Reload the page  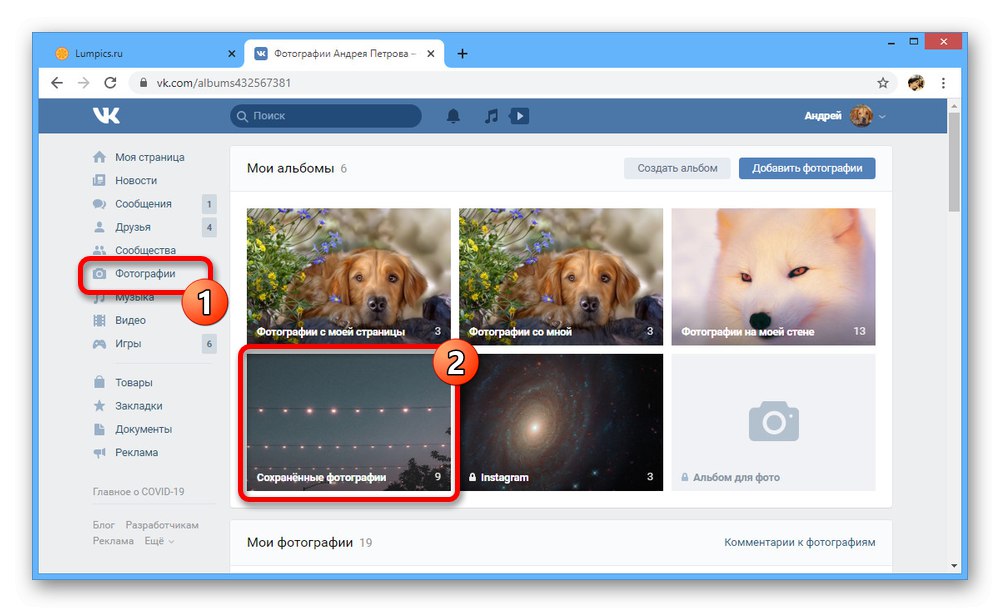pos(110,83)
